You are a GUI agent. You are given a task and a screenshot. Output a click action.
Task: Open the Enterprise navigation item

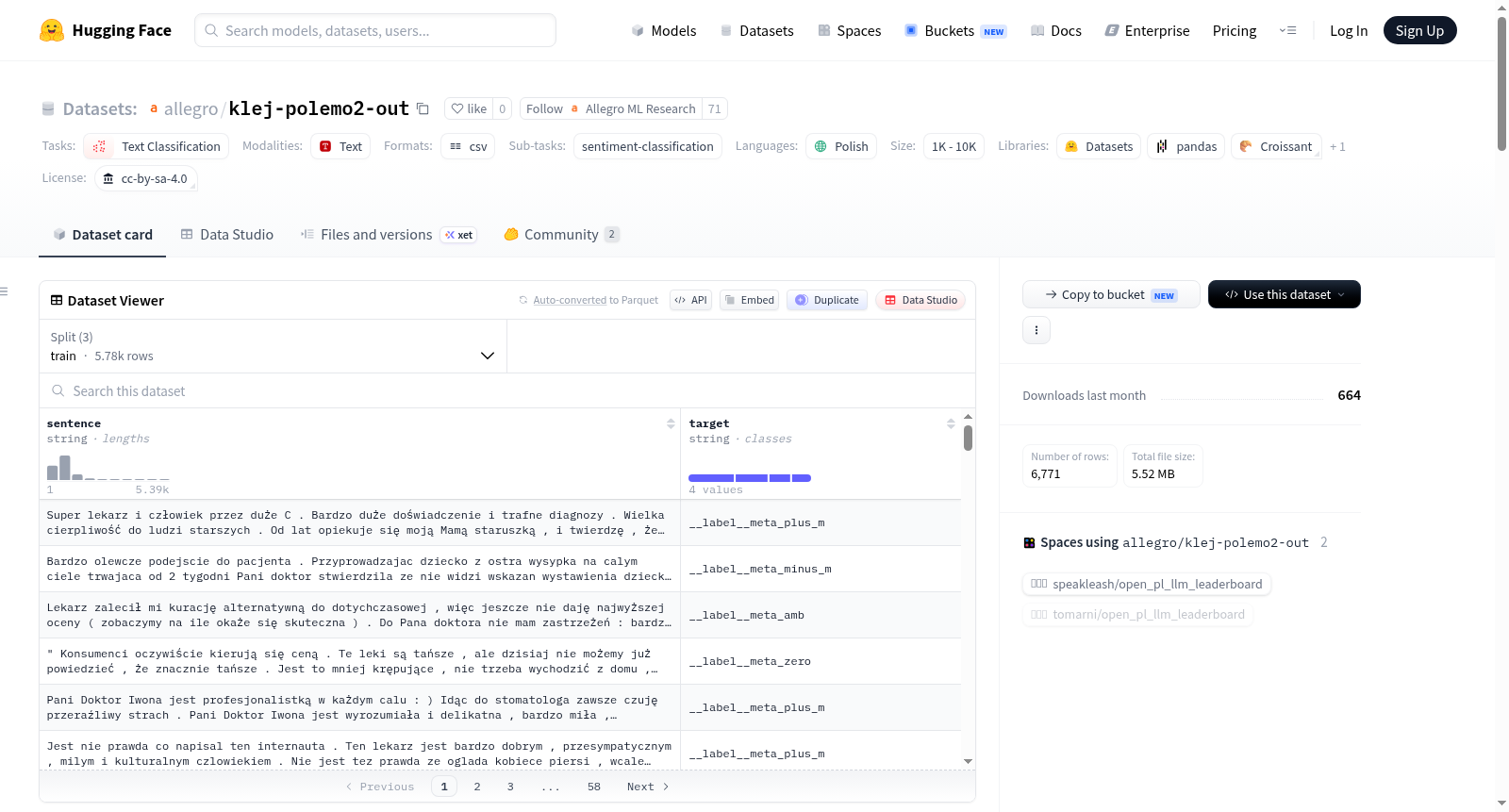coord(1147,30)
